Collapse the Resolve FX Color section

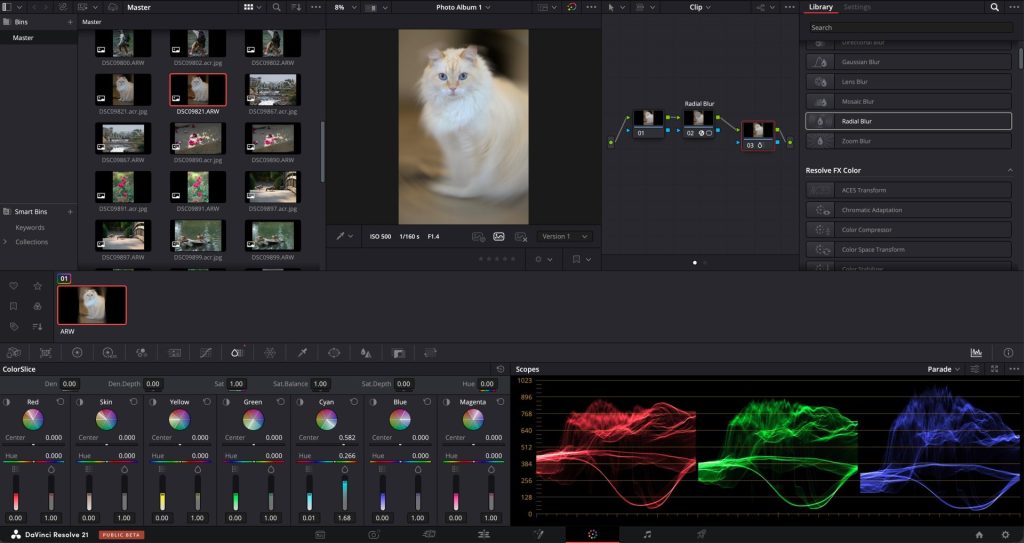coord(1010,171)
